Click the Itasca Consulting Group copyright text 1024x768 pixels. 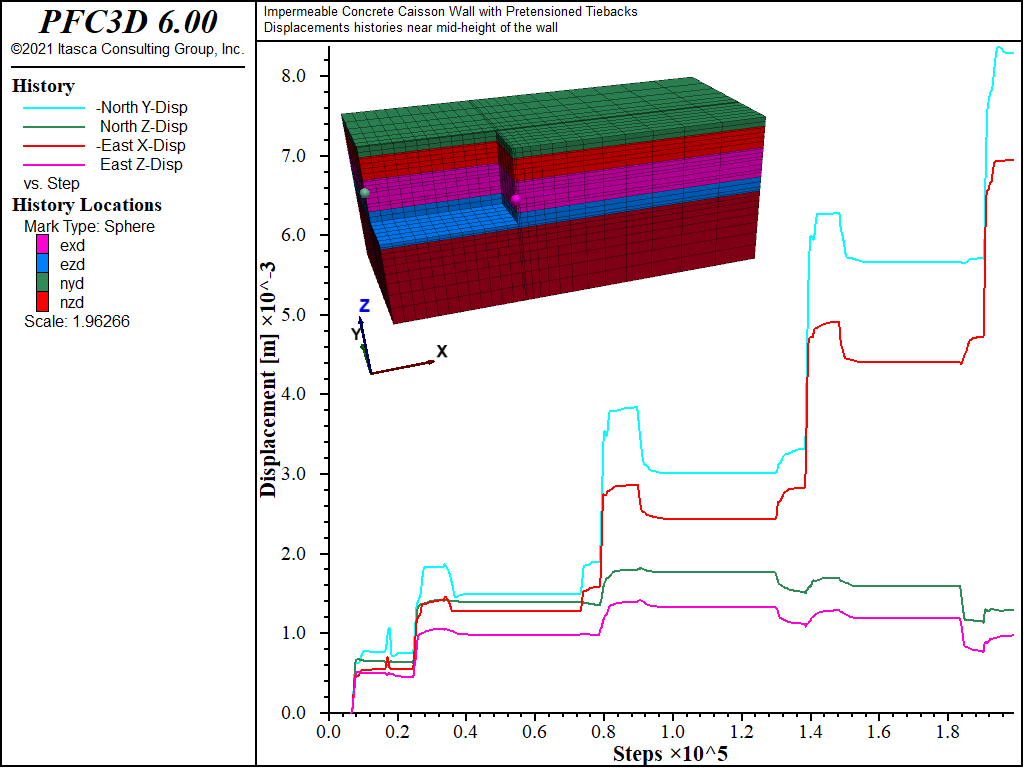(128, 50)
